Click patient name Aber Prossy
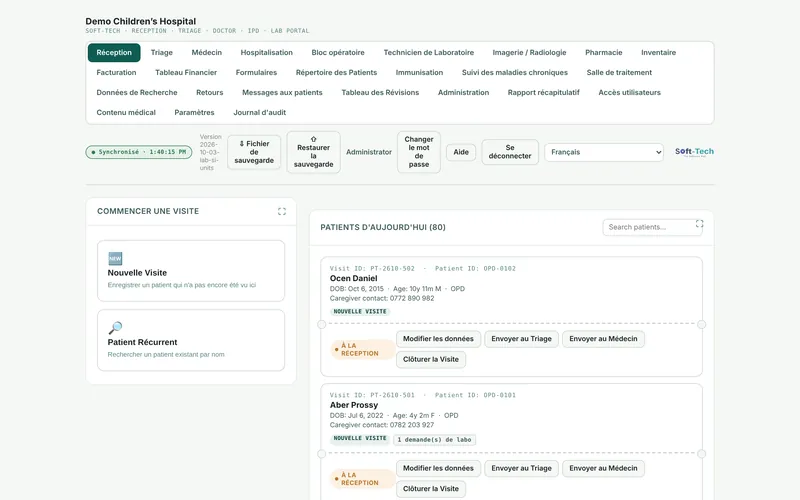Image resolution: width=800 pixels, height=500 pixels. point(354,405)
